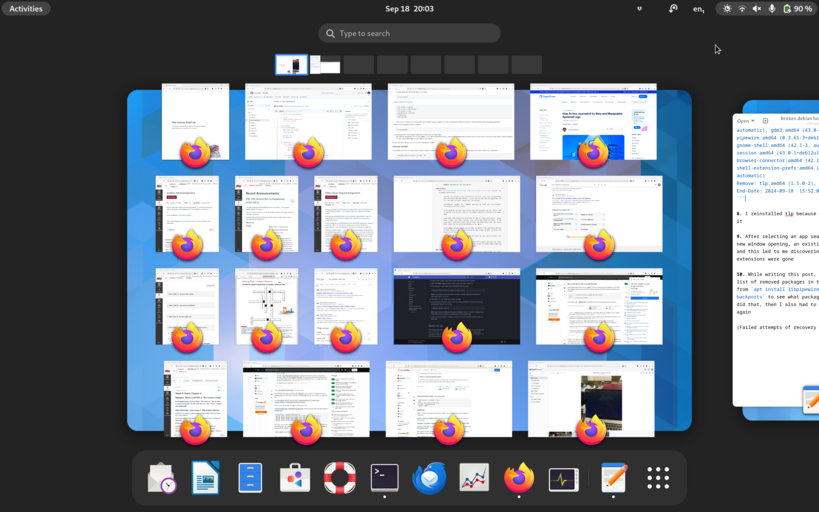Click Open button in text editor window
Image resolution: width=819 pixels, height=512 pixels.
743,121
